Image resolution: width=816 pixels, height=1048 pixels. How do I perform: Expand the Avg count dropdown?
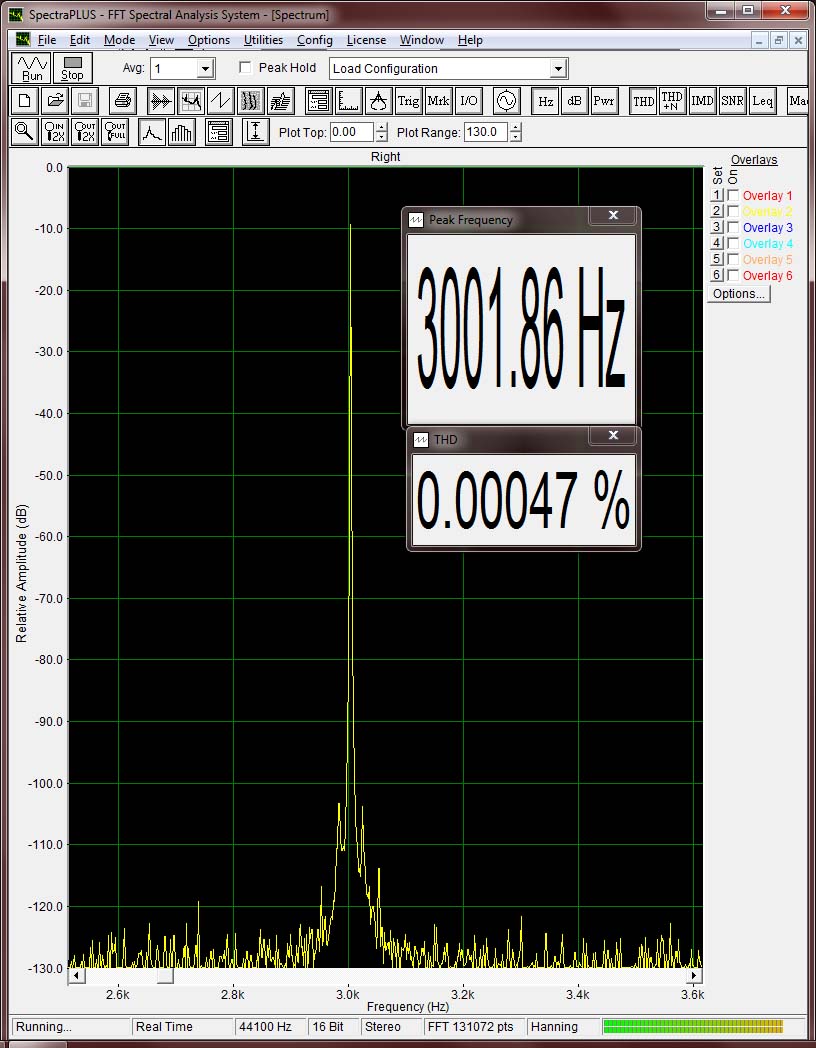205,69
